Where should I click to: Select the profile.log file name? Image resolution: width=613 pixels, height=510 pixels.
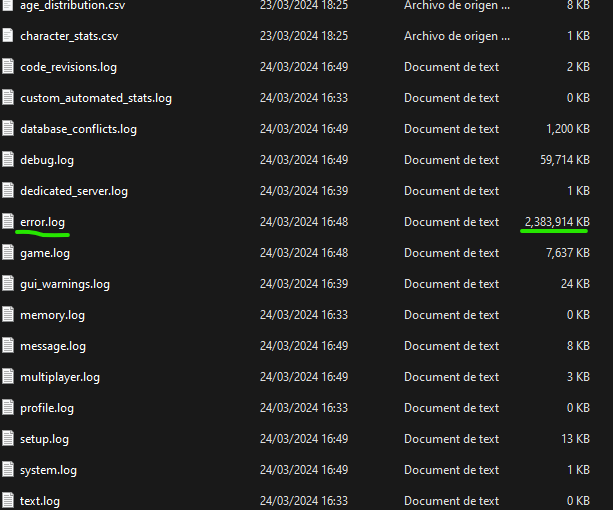pos(47,408)
